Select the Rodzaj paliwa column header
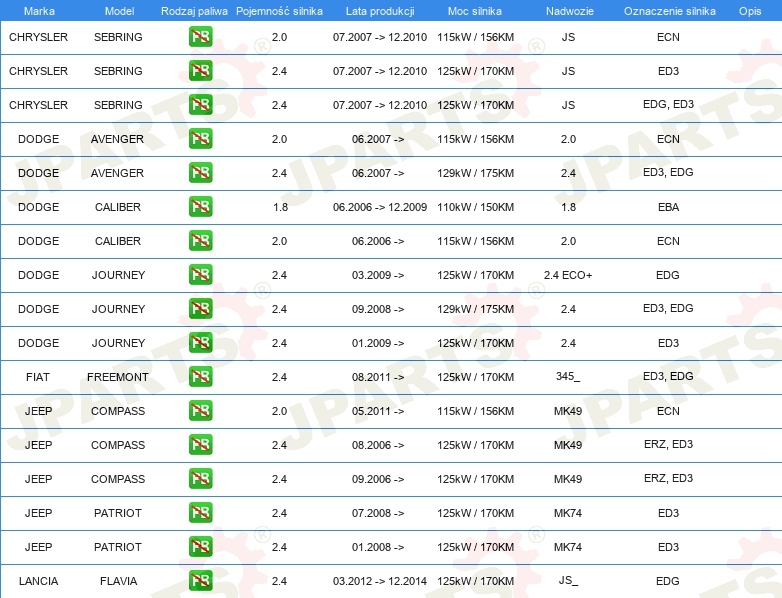Image resolution: width=782 pixels, height=598 pixels. [194, 10]
